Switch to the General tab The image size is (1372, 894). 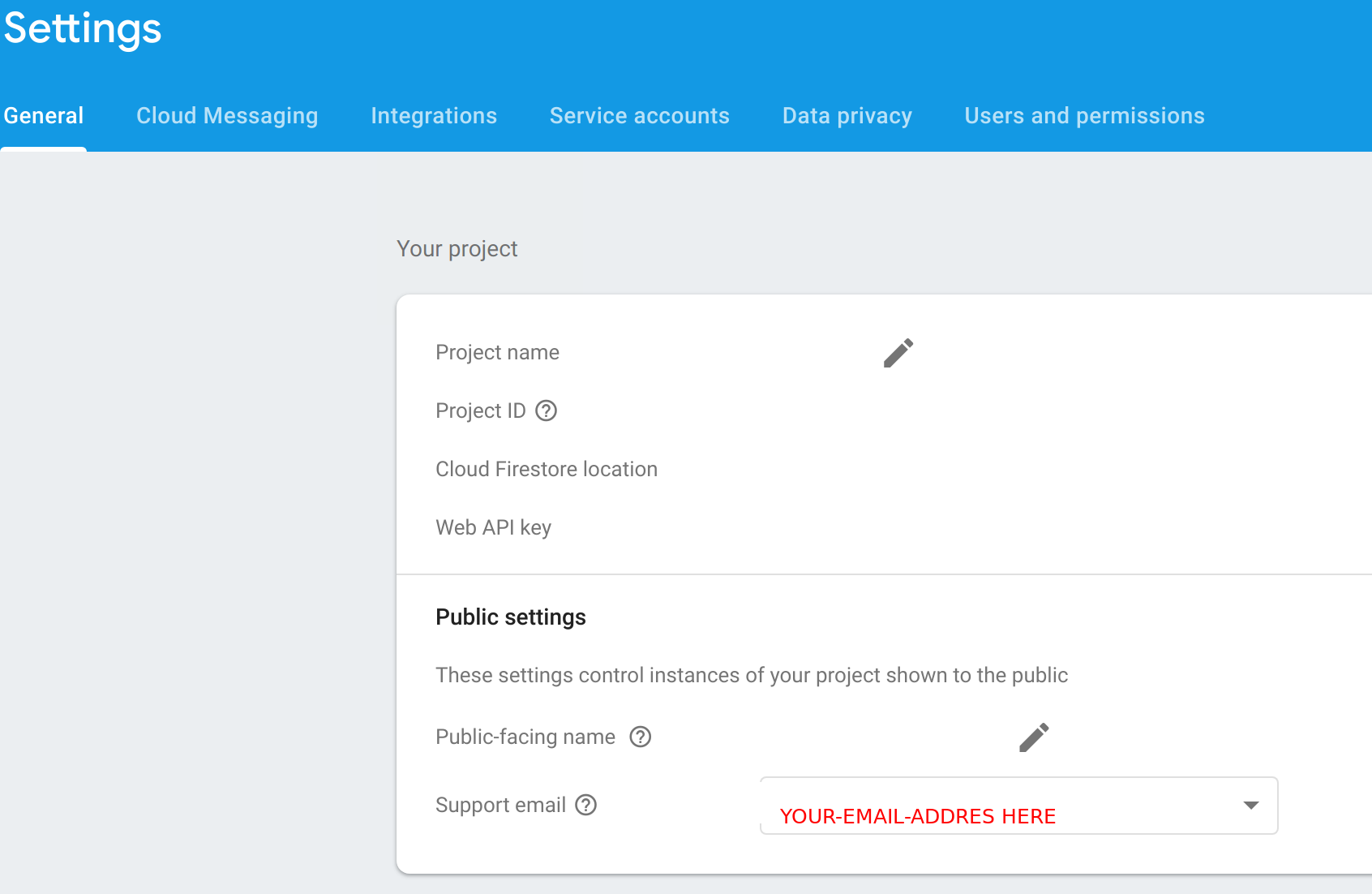44,116
